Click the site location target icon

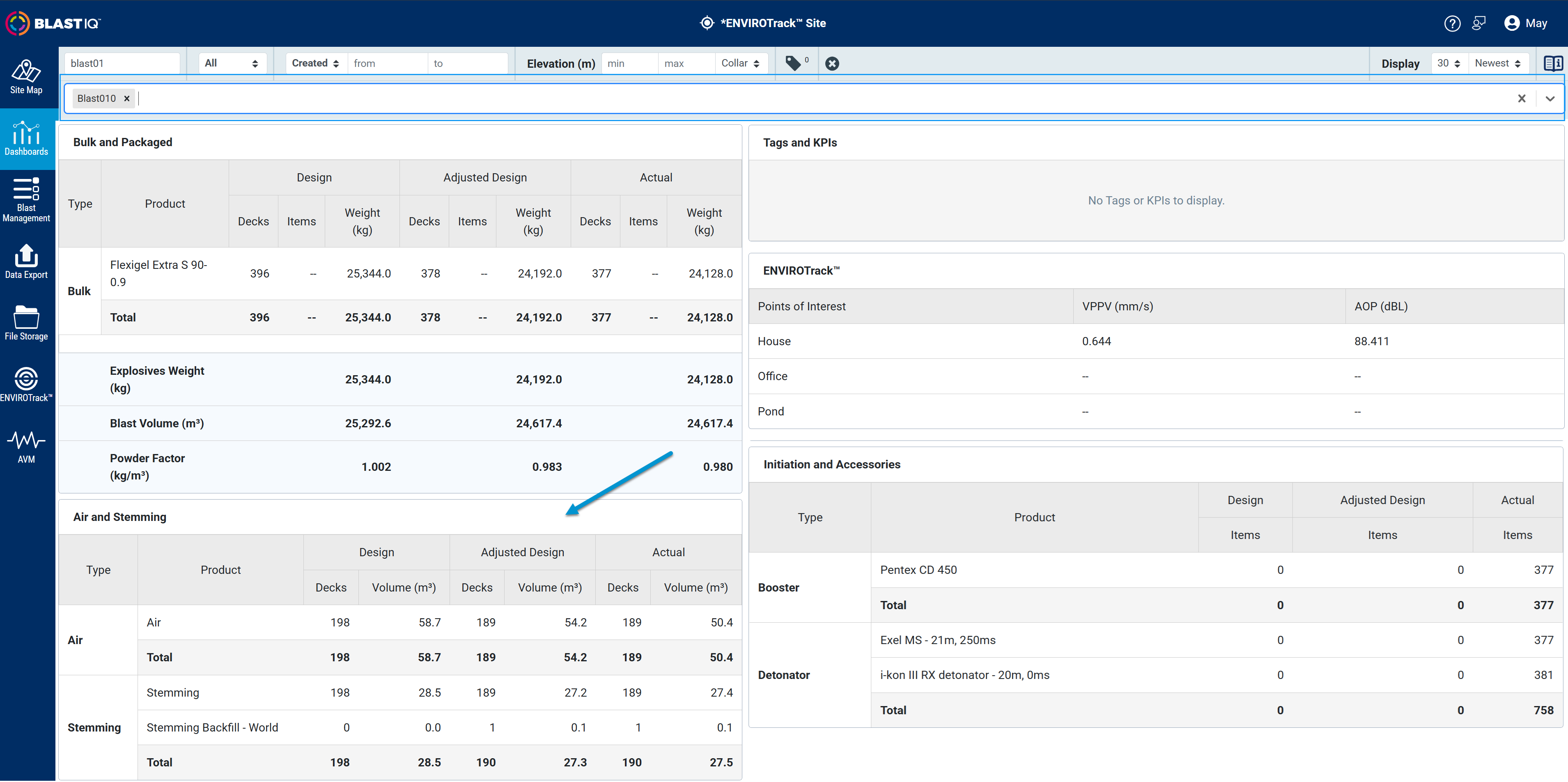(707, 23)
